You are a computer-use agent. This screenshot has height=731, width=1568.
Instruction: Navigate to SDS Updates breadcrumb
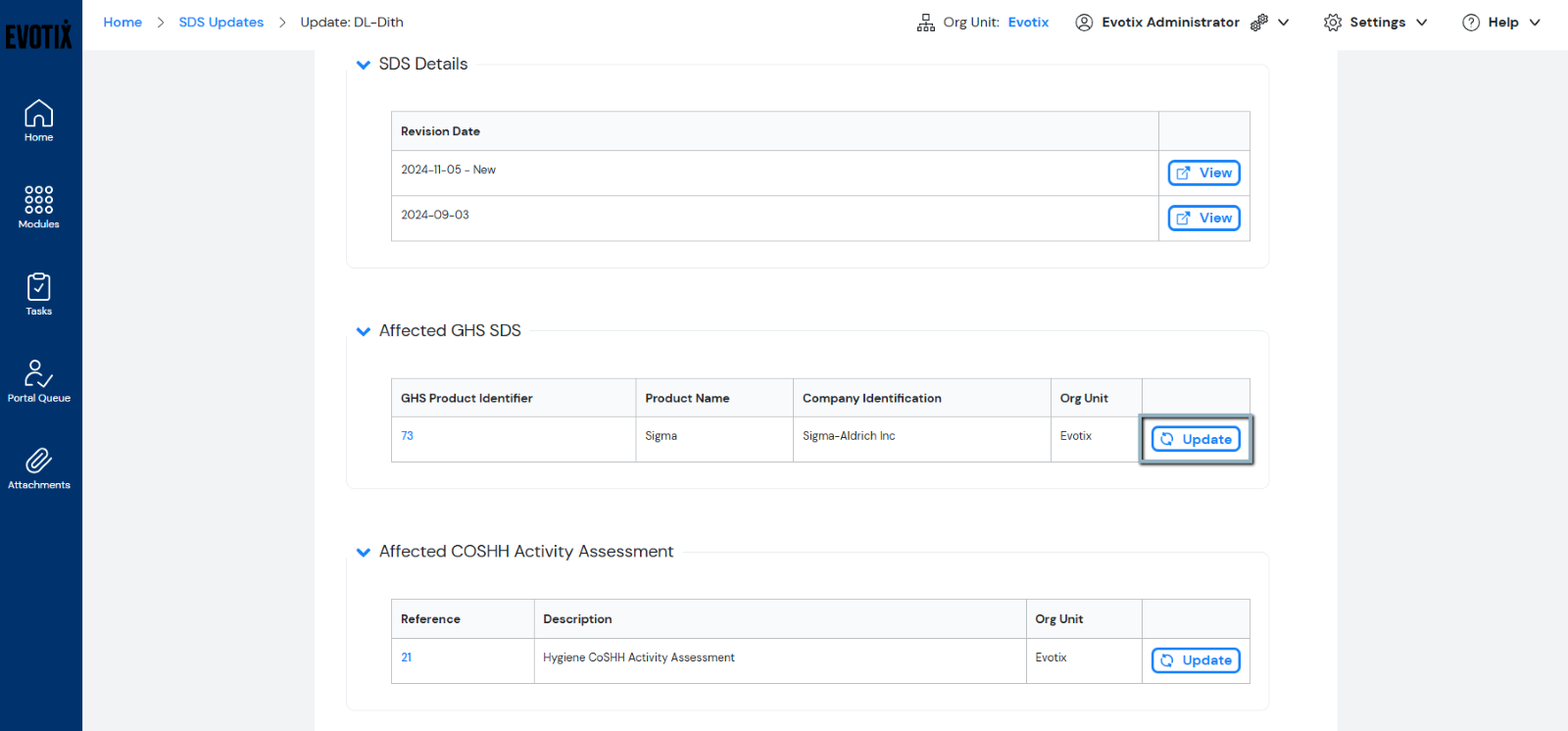(220, 23)
